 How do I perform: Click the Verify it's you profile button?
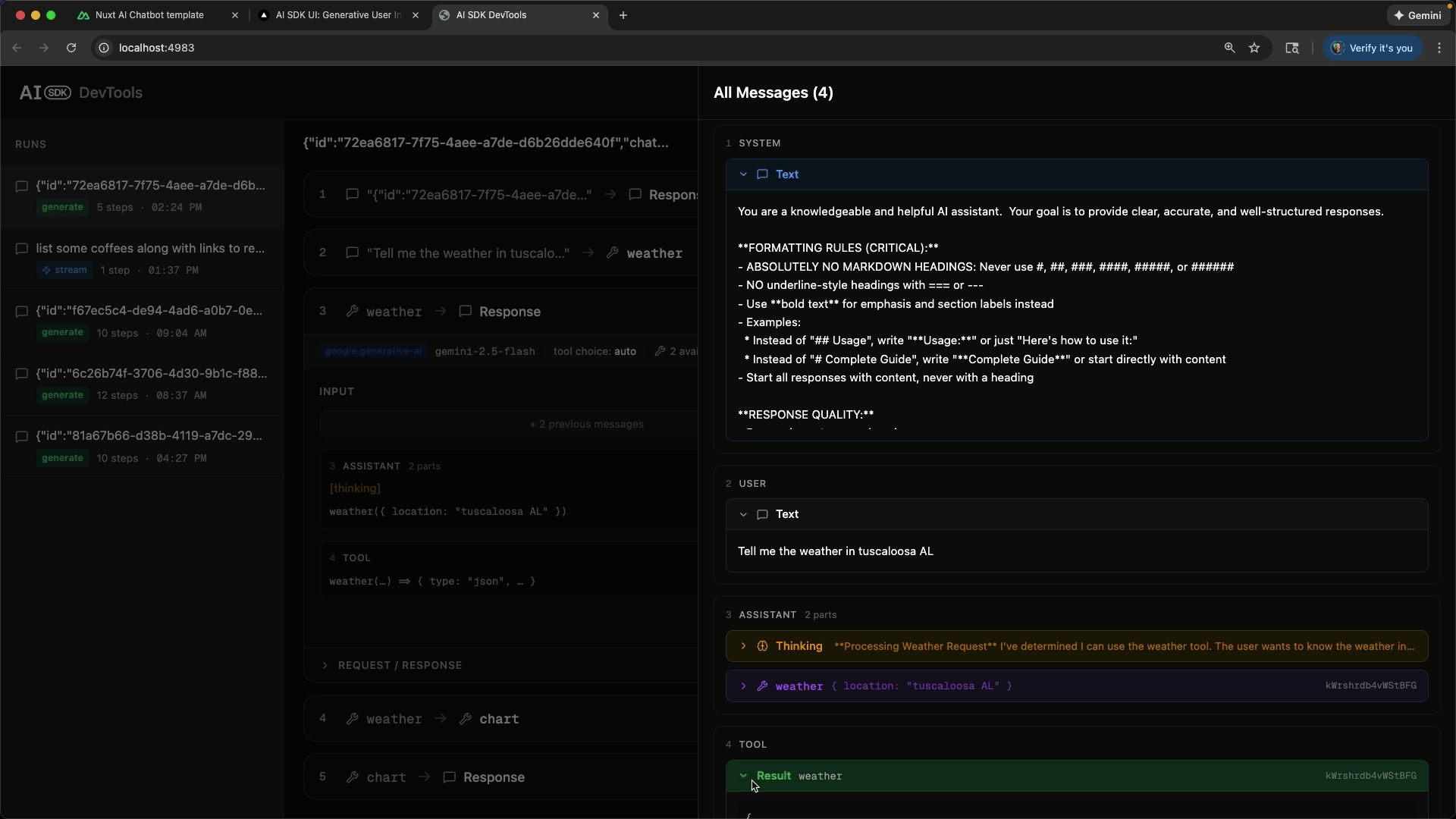1373,48
